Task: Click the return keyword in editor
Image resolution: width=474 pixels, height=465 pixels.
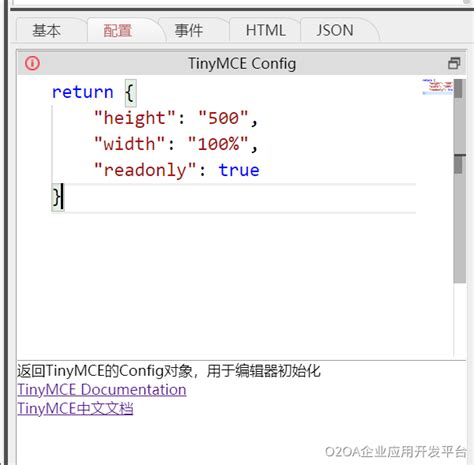Action: tap(83, 92)
